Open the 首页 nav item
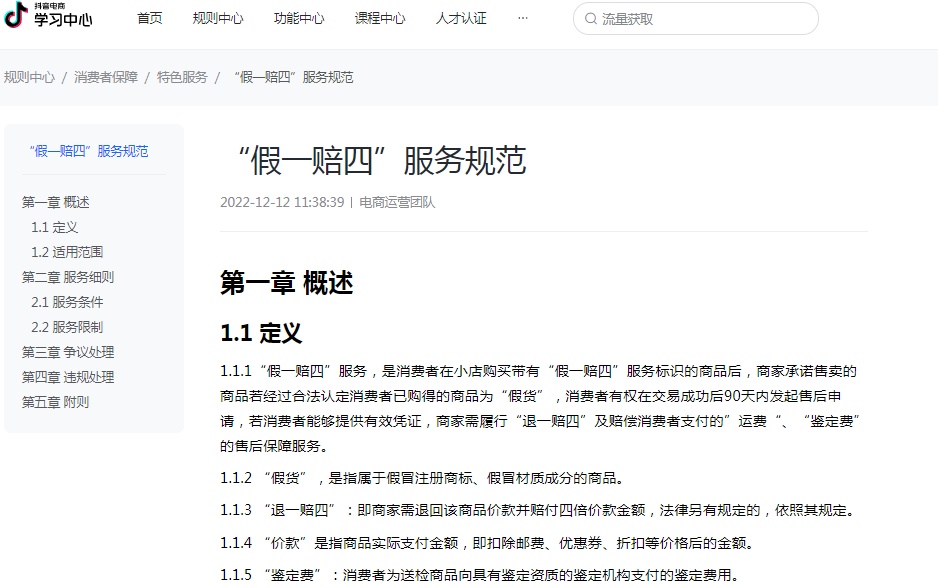938x588 pixels. tap(149, 19)
